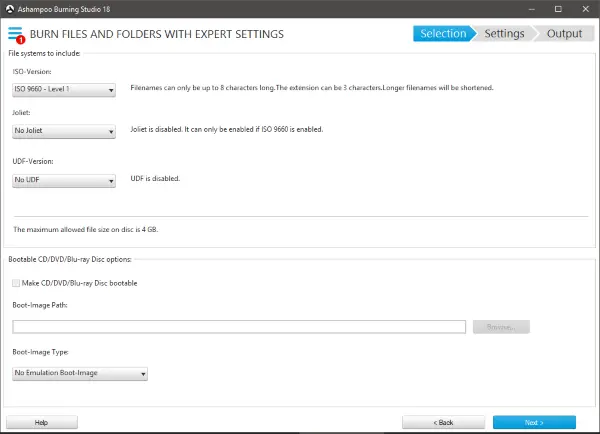The image size is (600, 434).
Task: Open the hamburger menu with notification badge
Action: tap(16, 35)
